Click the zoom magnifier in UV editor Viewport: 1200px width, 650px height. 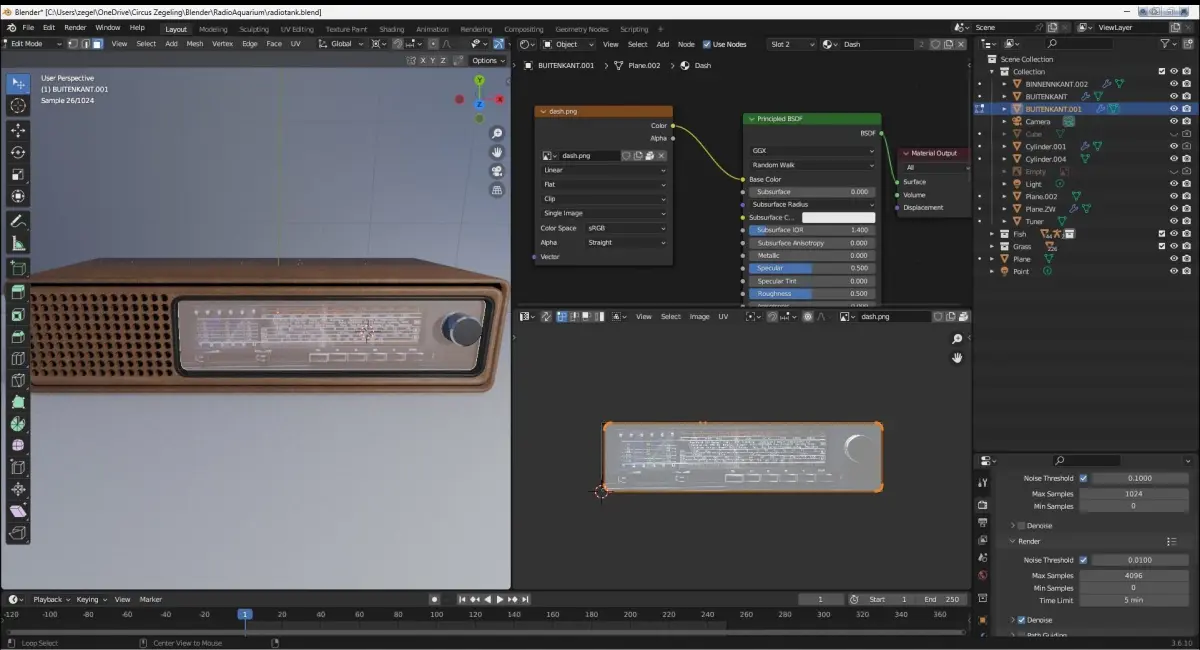[x=957, y=339]
